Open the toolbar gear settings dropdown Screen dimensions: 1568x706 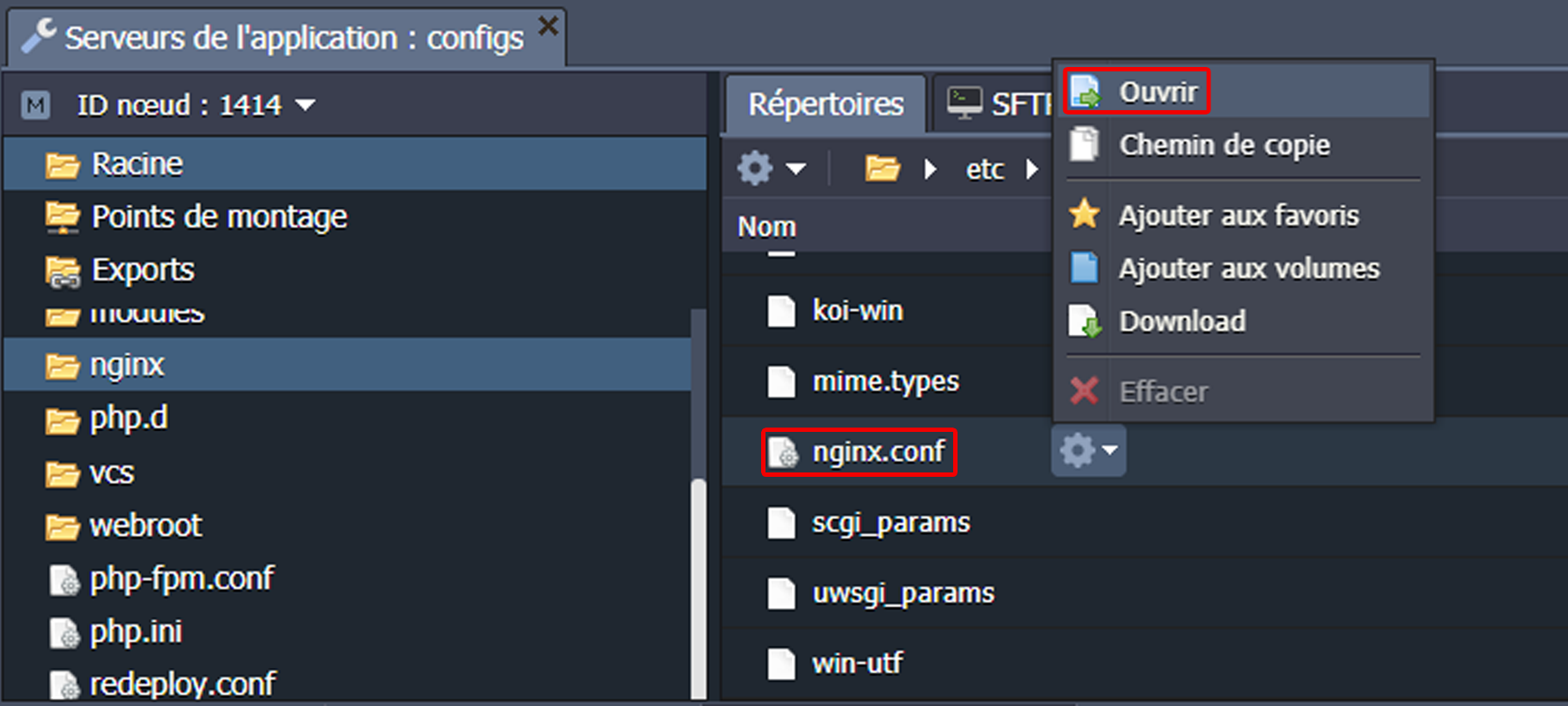pyautogui.click(x=772, y=167)
